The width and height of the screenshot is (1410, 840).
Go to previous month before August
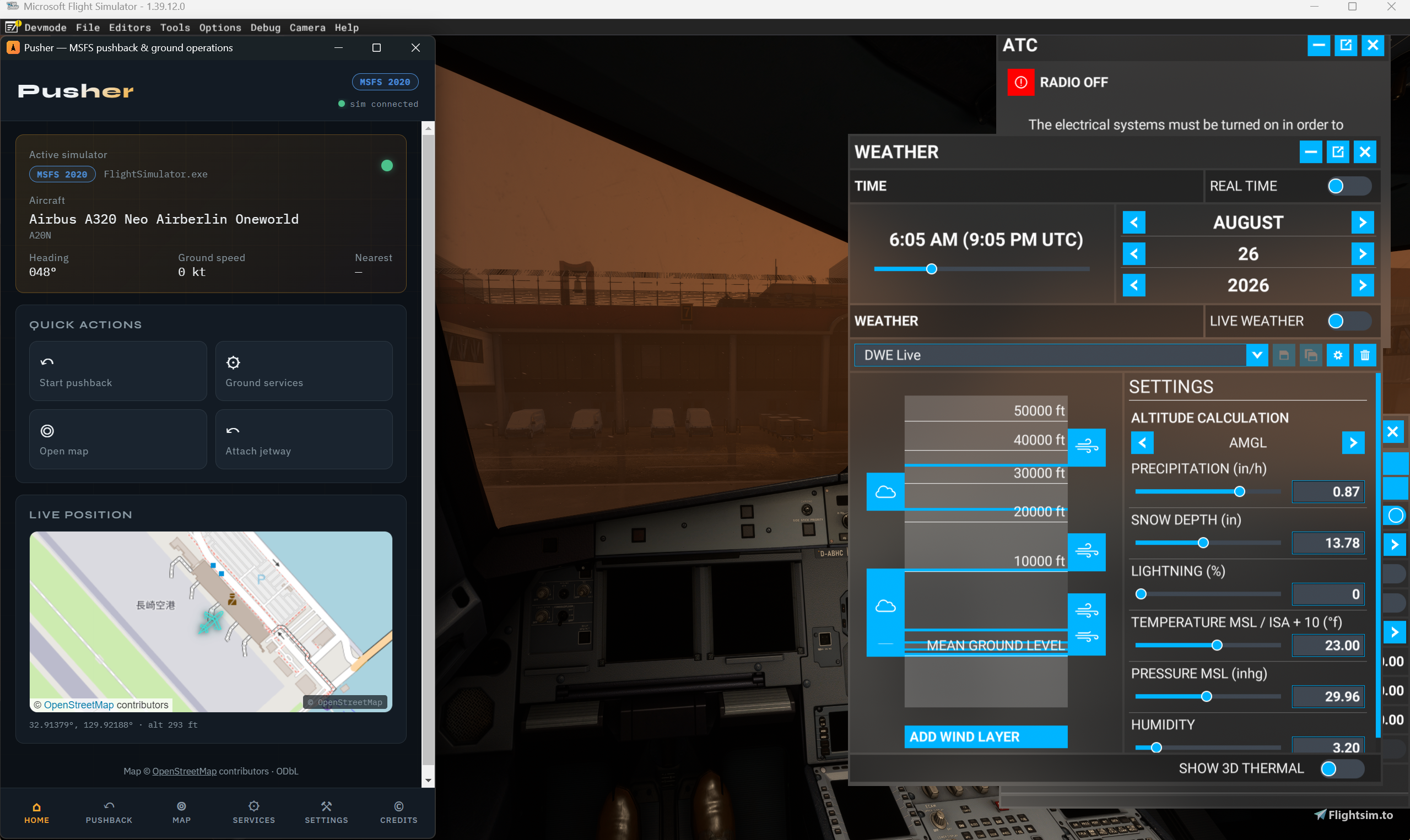click(x=1134, y=223)
